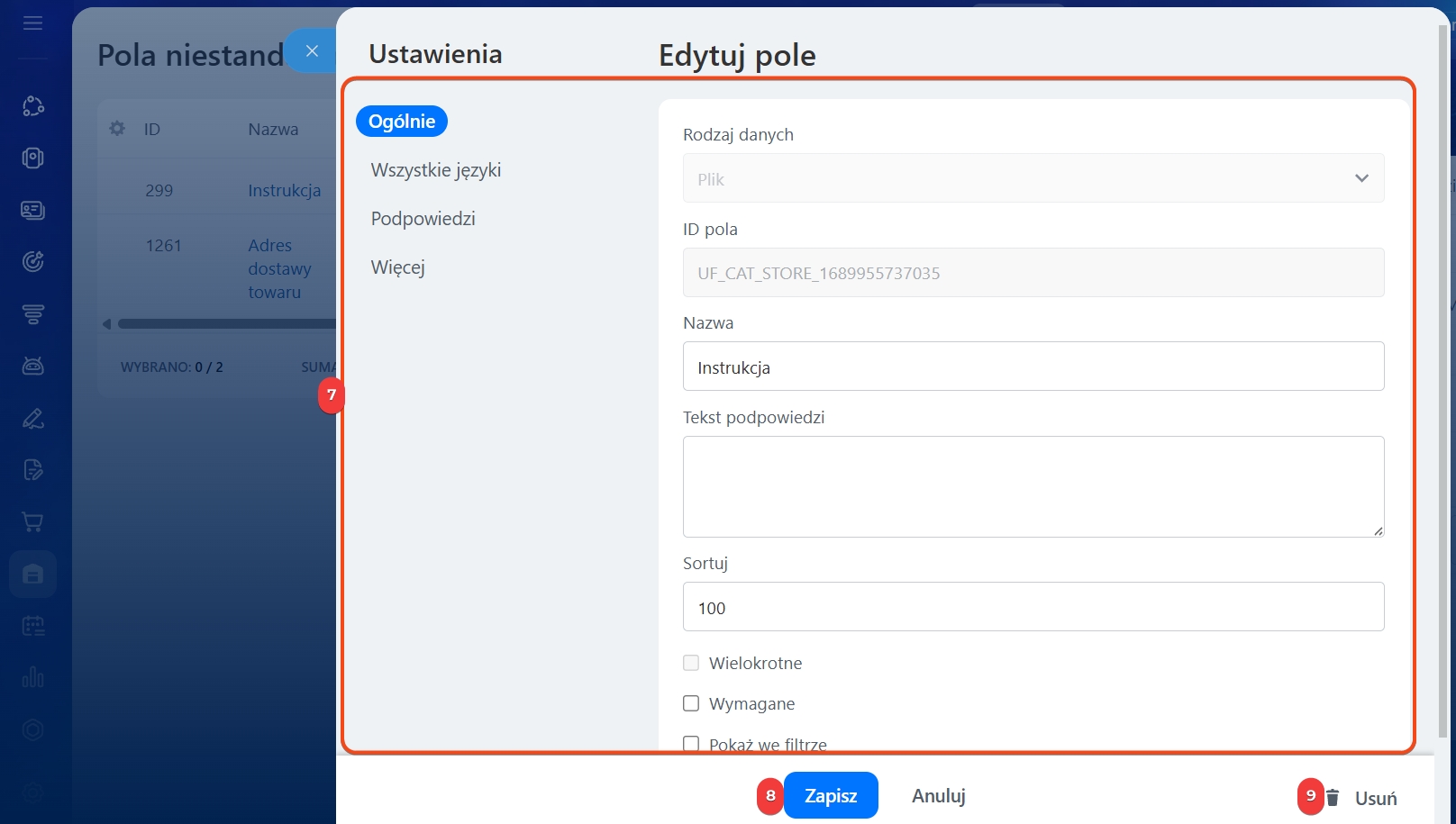Toggle the Wielokrotne checkbox
Image resolution: width=1456 pixels, height=824 pixels.
click(x=691, y=663)
